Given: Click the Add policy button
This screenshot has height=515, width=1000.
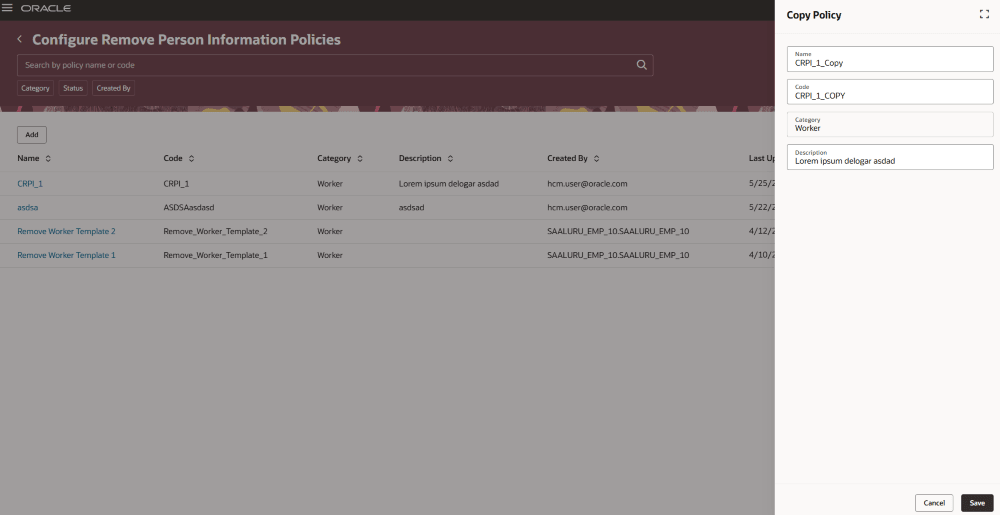Looking at the screenshot, I should coord(32,134).
